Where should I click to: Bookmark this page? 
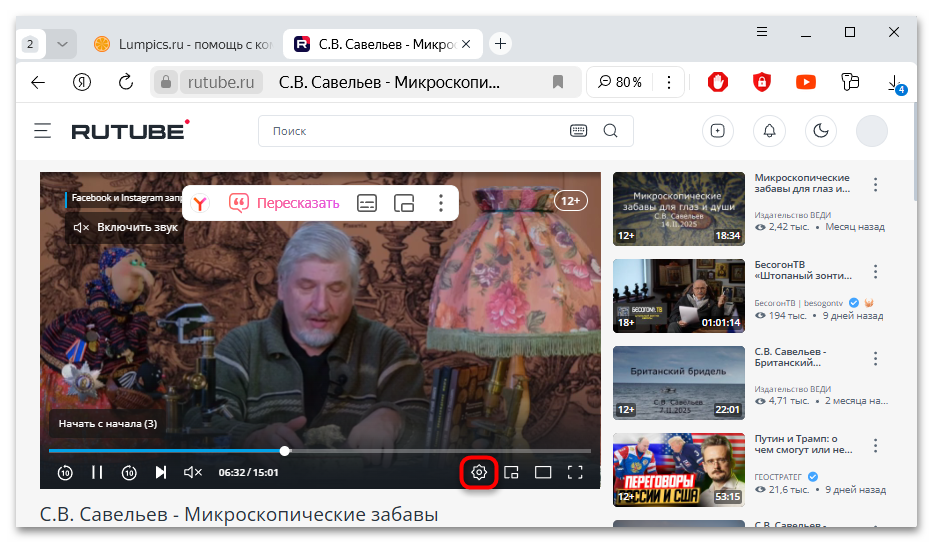click(558, 82)
